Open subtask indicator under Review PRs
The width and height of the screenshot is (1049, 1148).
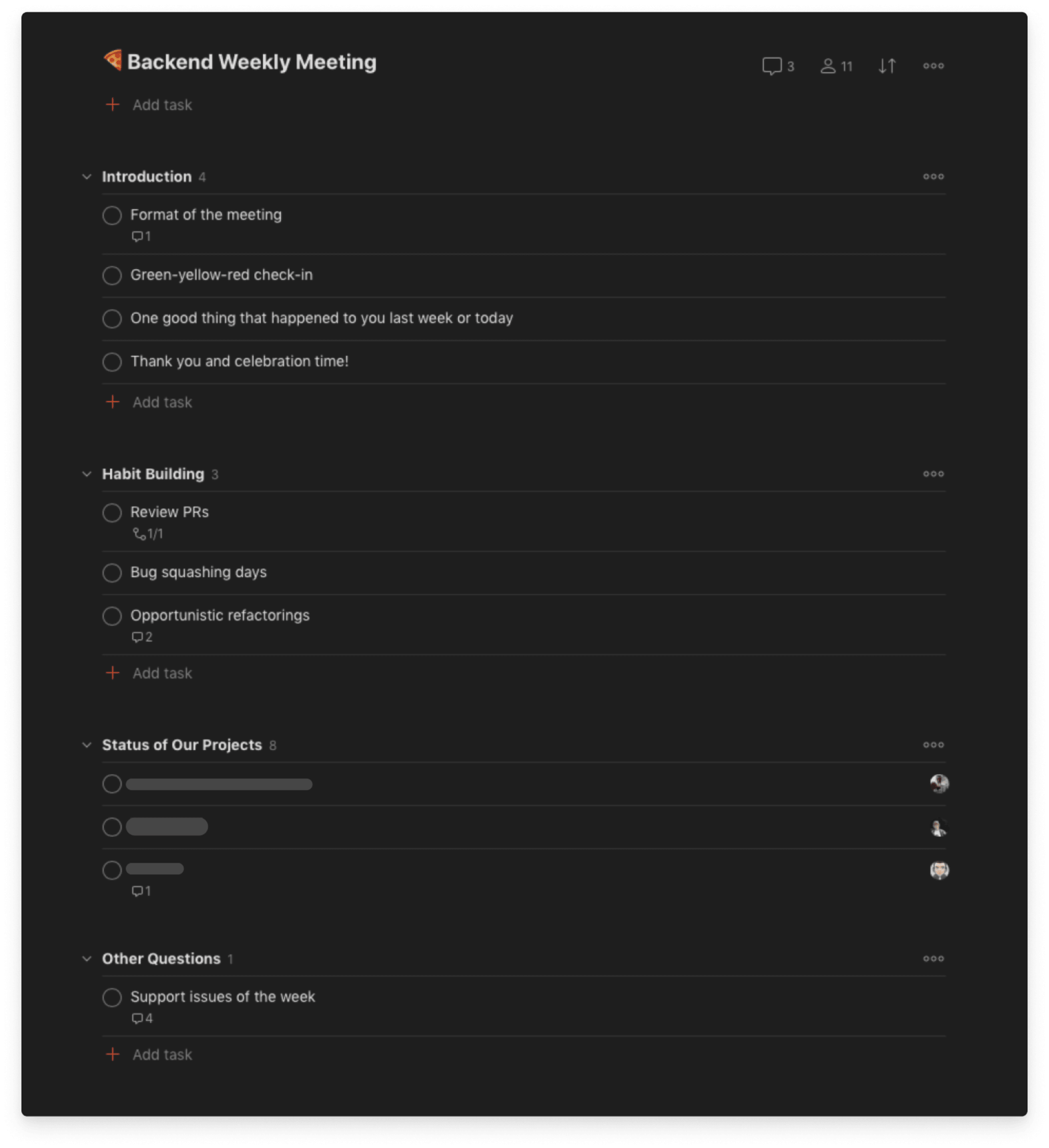[148, 534]
